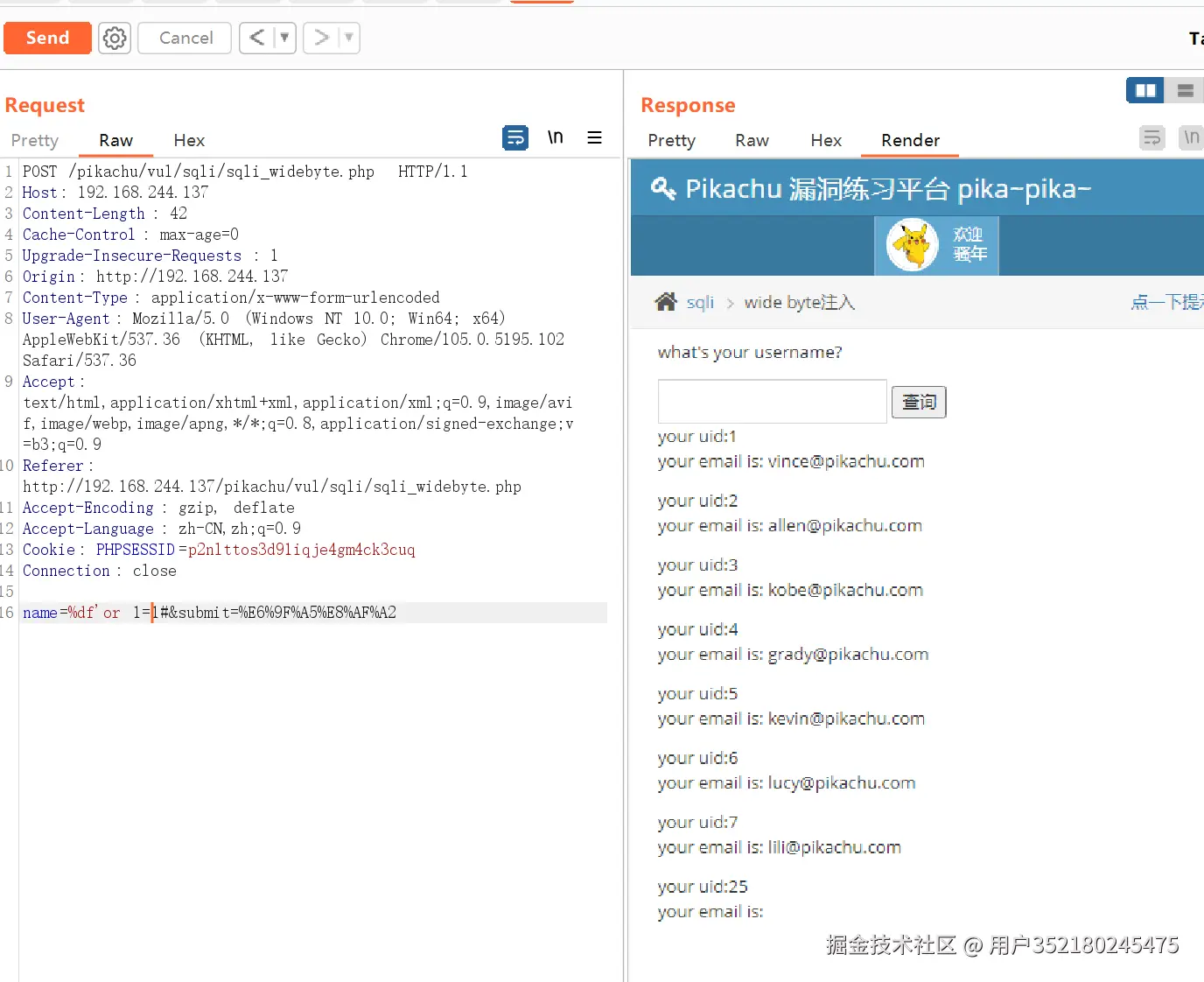Viewport: 1204px width, 982px height.
Task: Toggle word wrap icon in Response panel
Action: pos(1152,137)
